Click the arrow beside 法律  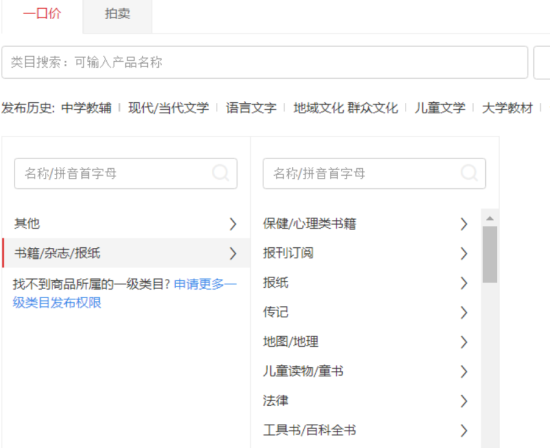click(464, 401)
